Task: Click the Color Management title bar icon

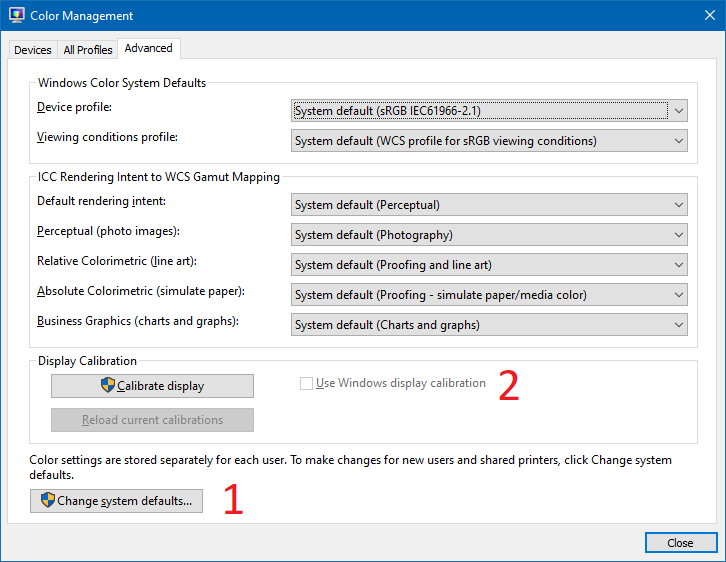Action: pyautogui.click(x=17, y=15)
